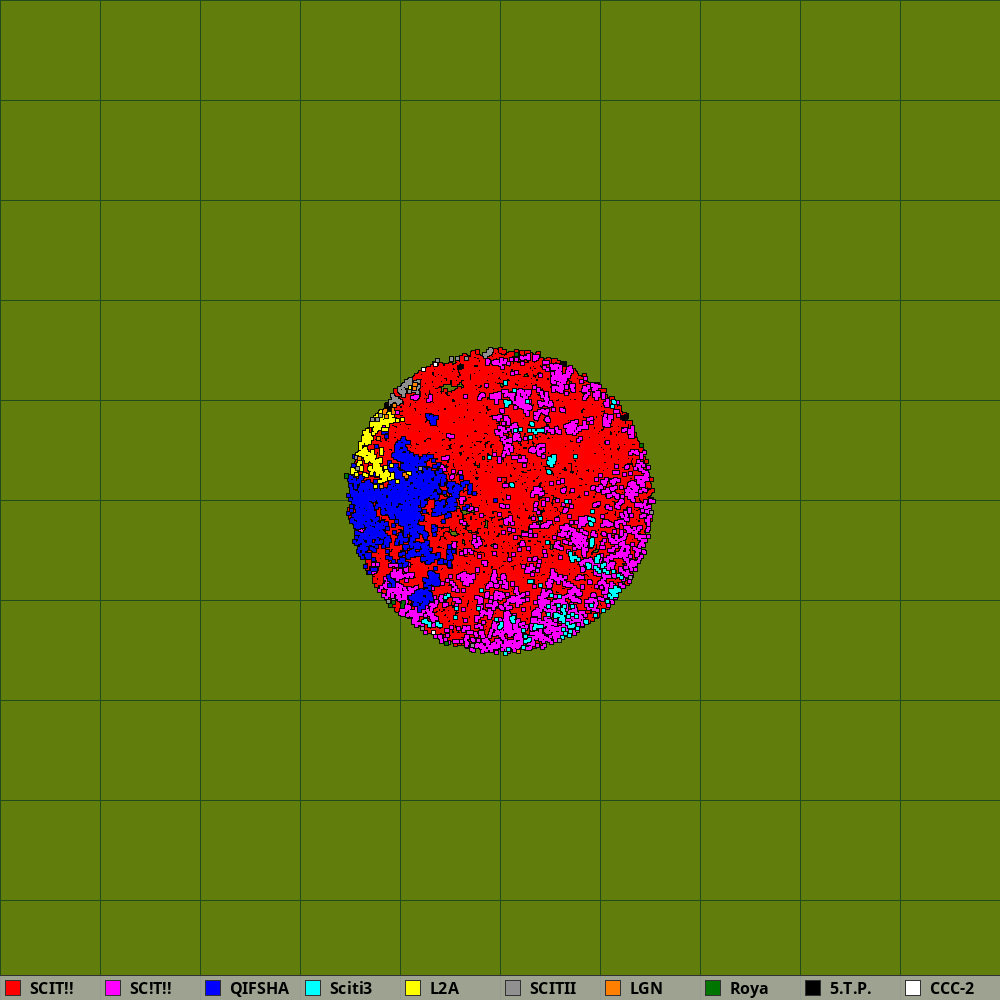Select the QIFSHA legend label

click(x=260, y=988)
